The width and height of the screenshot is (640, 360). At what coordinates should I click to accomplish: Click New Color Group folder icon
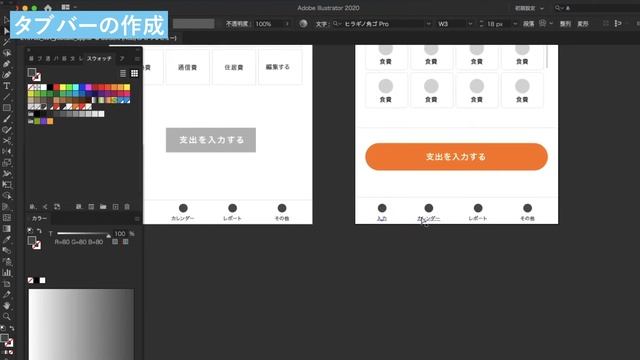(x=103, y=207)
